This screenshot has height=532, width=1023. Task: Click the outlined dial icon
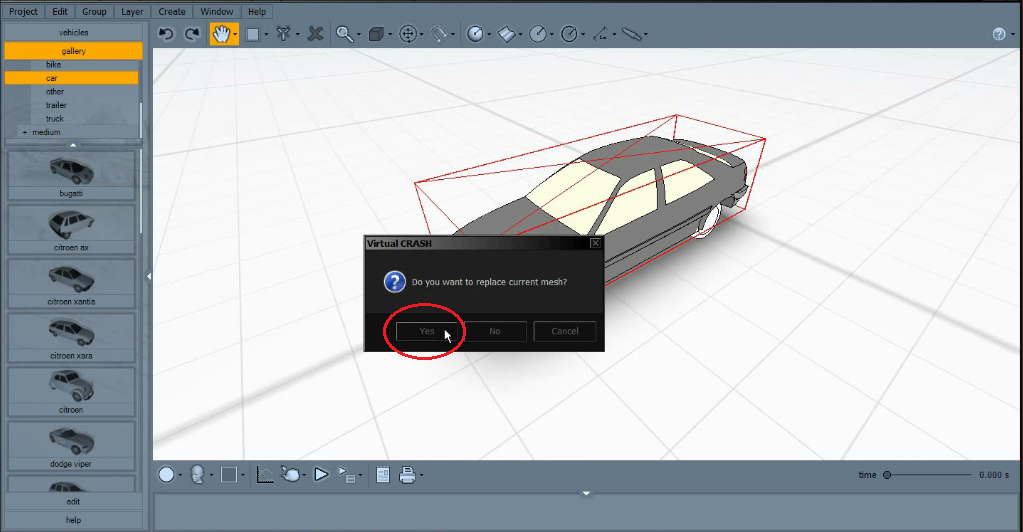(569, 34)
